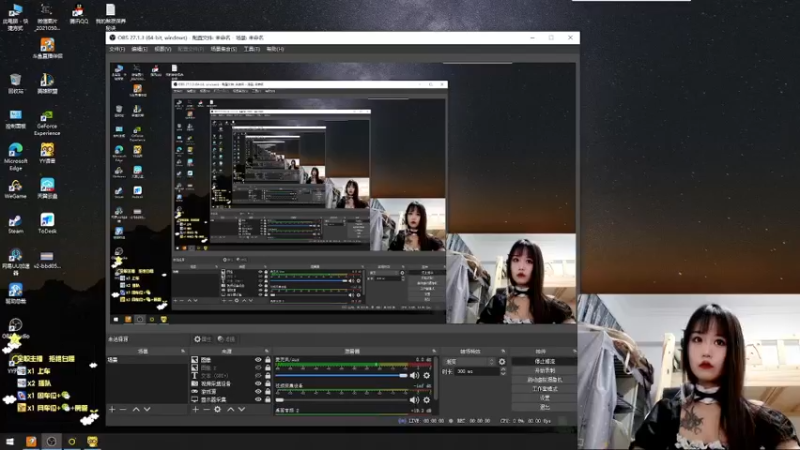Toggle lock on 显示器采集 source
The image size is (800, 450).
click(x=267, y=399)
